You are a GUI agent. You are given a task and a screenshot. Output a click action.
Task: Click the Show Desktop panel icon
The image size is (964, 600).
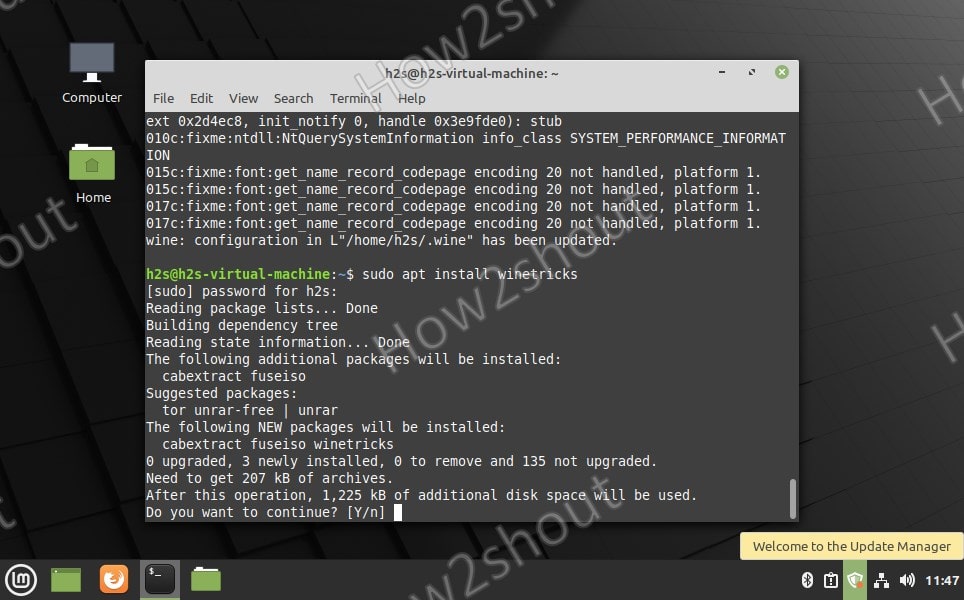point(66,580)
